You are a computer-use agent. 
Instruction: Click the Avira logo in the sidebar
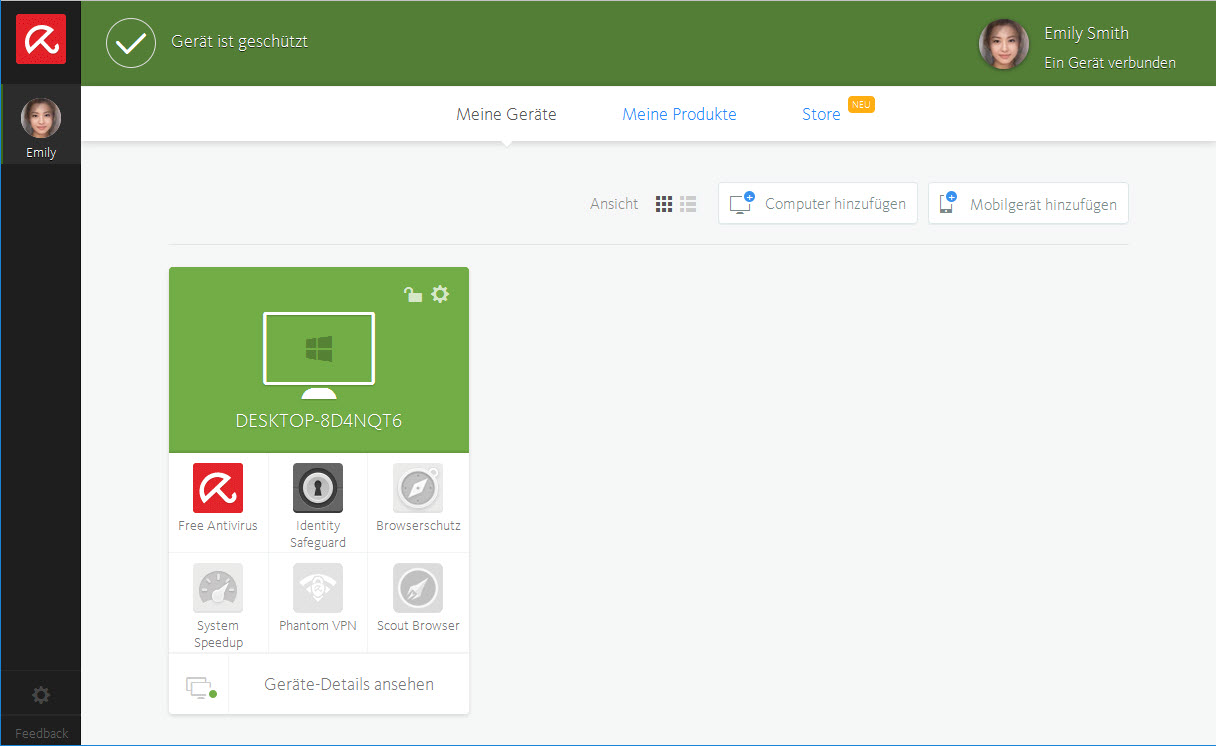[x=41, y=40]
